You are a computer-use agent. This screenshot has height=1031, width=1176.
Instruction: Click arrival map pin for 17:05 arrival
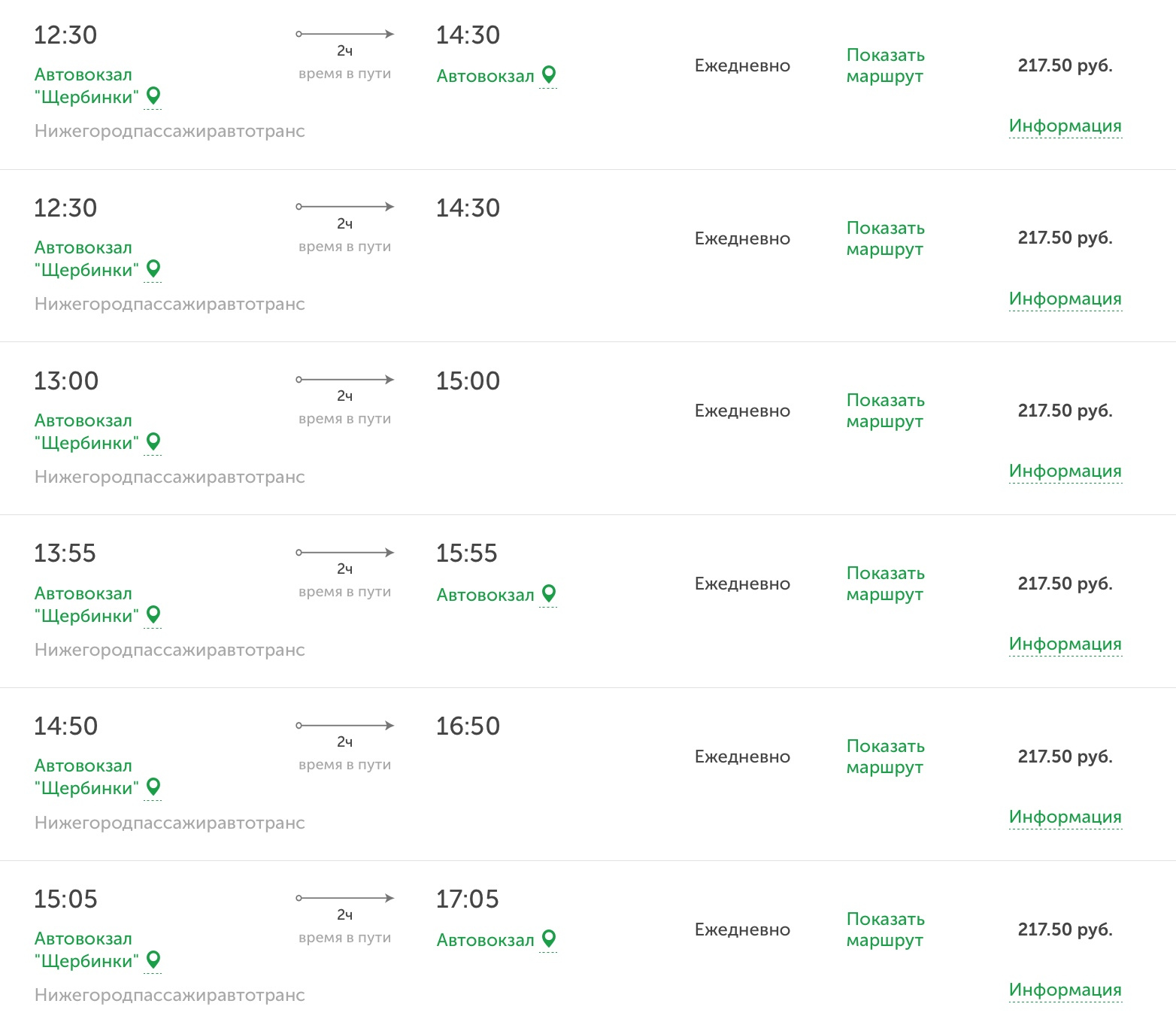[549, 939]
